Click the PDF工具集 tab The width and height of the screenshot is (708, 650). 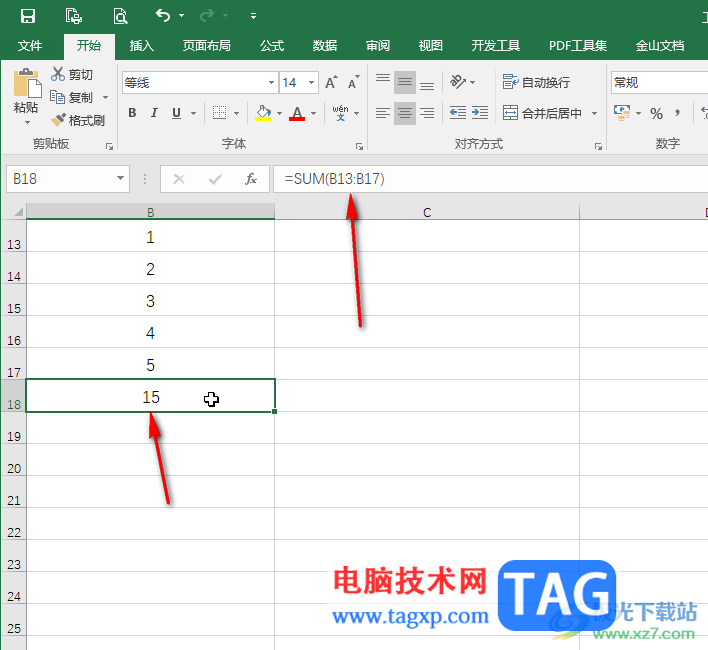pyautogui.click(x=578, y=46)
